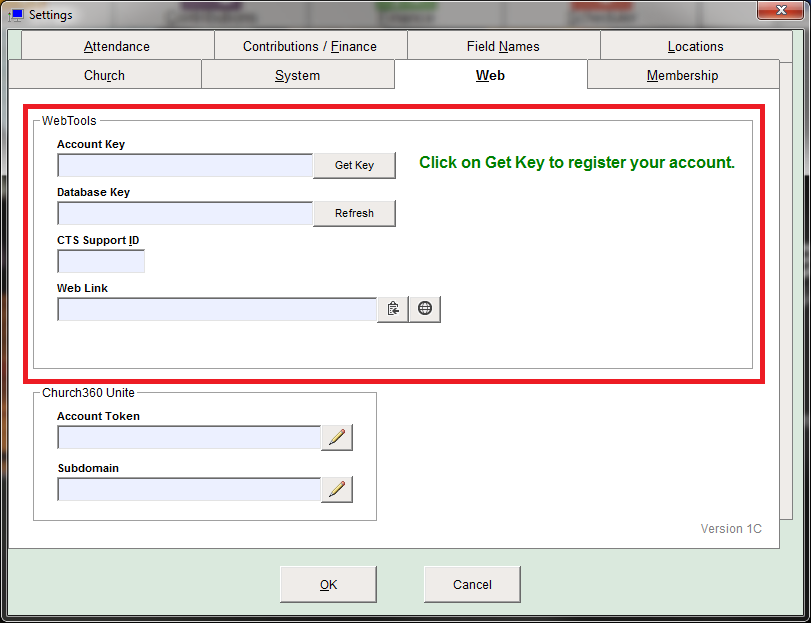The height and width of the screenshot is (623, 811).
Task: Switch to the Attendance tab
Action: click(116, 46)
